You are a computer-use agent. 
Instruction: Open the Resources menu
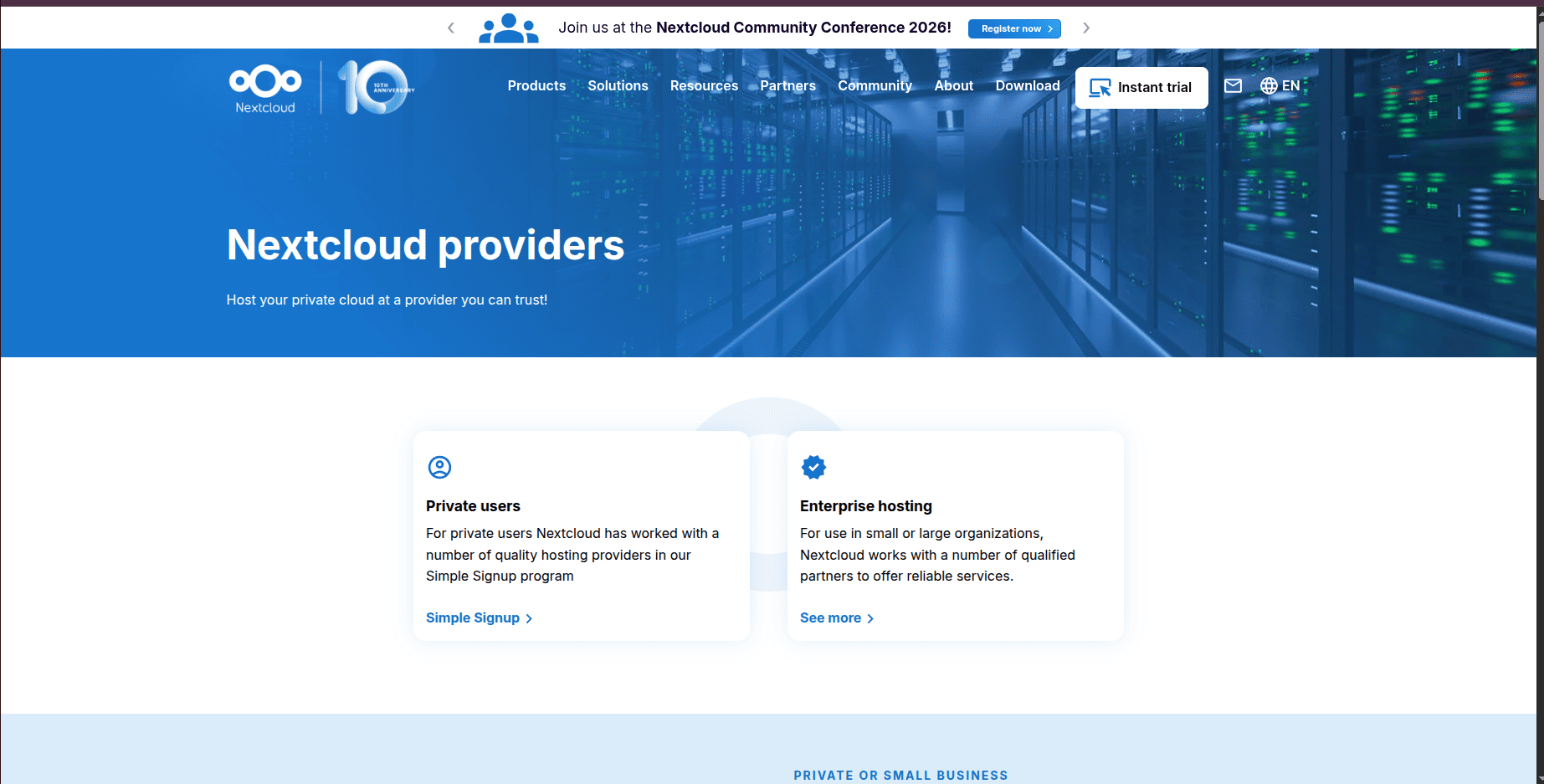pos(704,85)
